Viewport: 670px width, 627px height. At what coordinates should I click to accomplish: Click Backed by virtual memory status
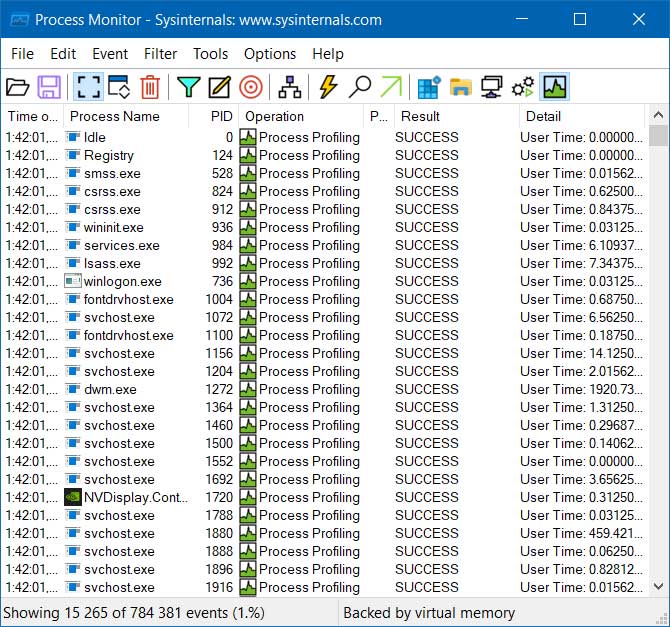tap(429, 613)
